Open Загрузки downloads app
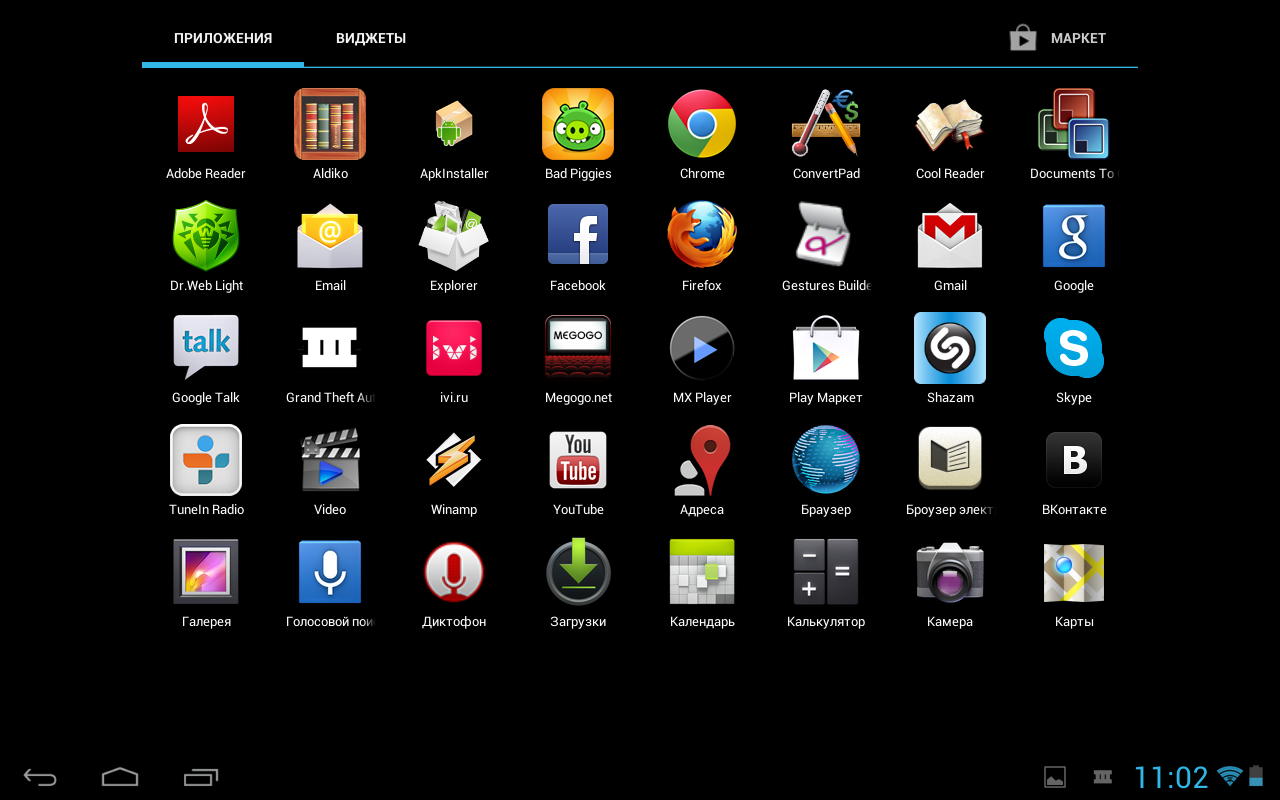 click(x=578, y=572)
